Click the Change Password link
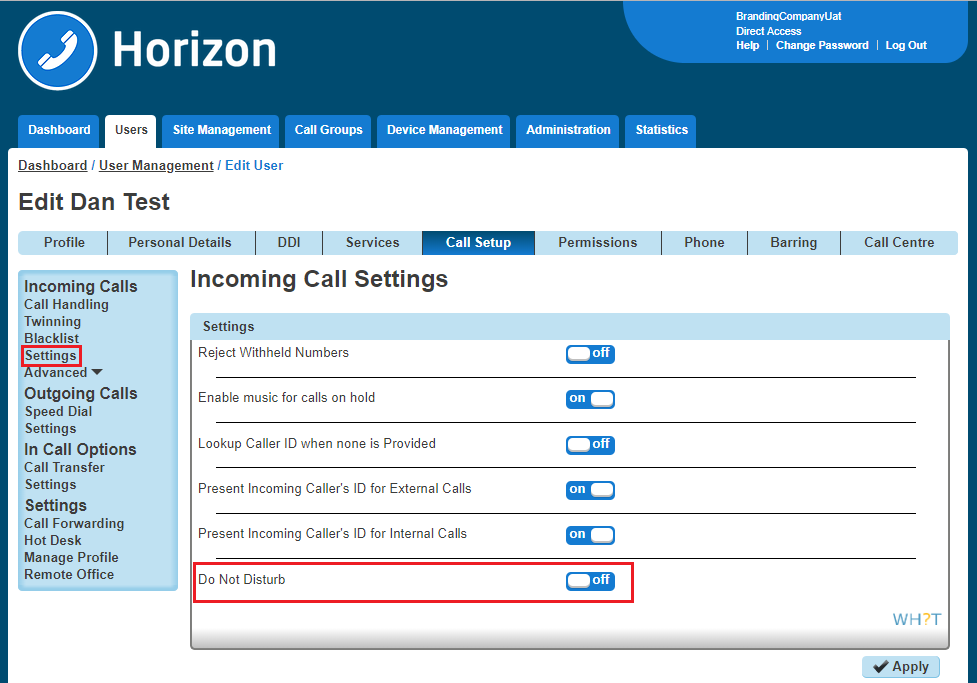The height and width of the screenshot is (683, 977). click(x=822, y=45)
